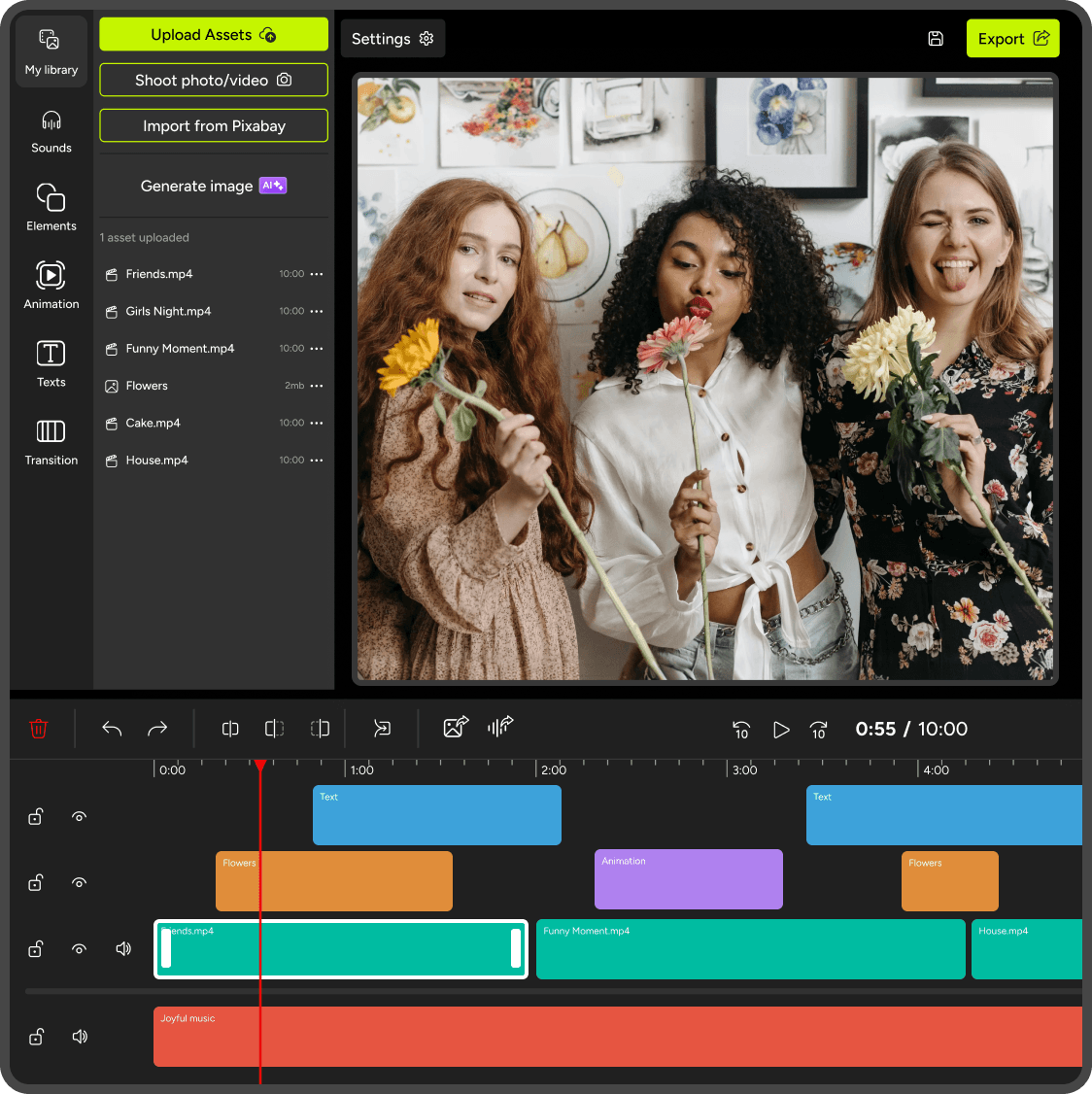This screenshot has width=1092, height=1094.
Task: Skip forward 10 seconds
Action: click(818, 730)
